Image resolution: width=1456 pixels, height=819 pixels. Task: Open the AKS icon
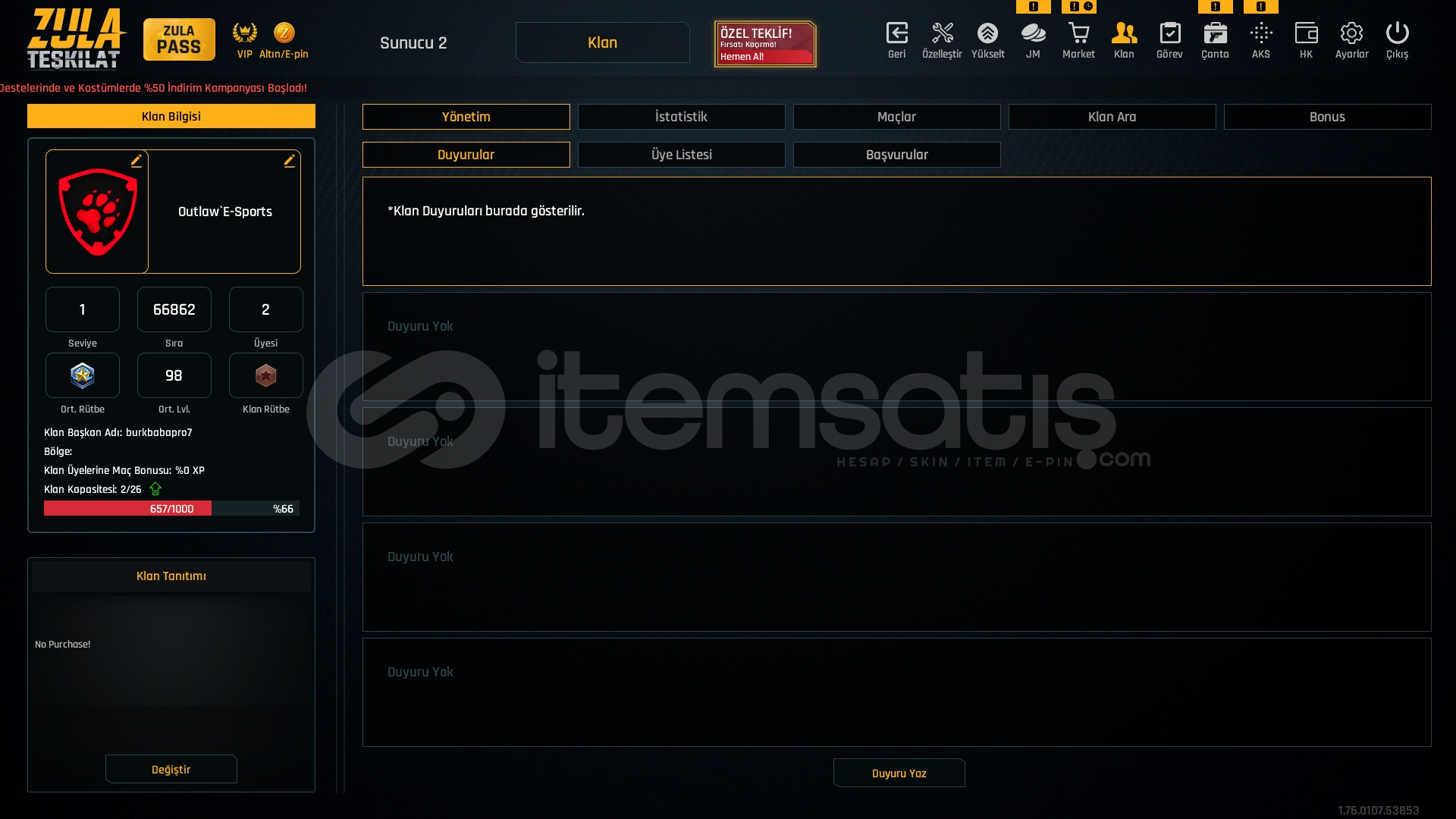pos(1260,33)
